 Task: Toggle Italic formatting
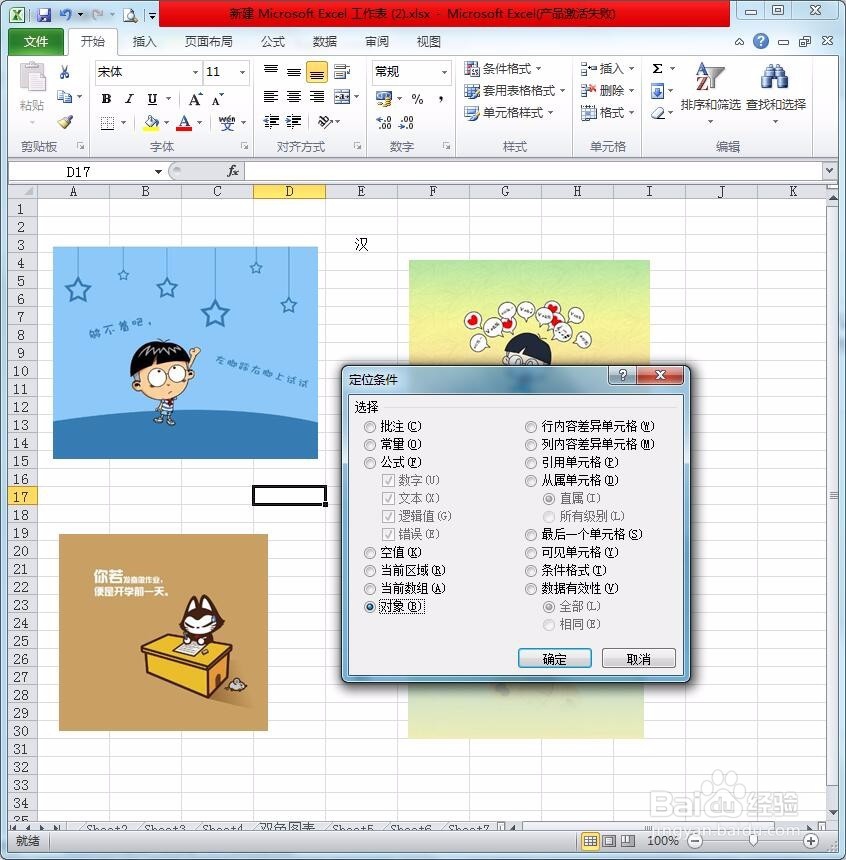(129, 99)
